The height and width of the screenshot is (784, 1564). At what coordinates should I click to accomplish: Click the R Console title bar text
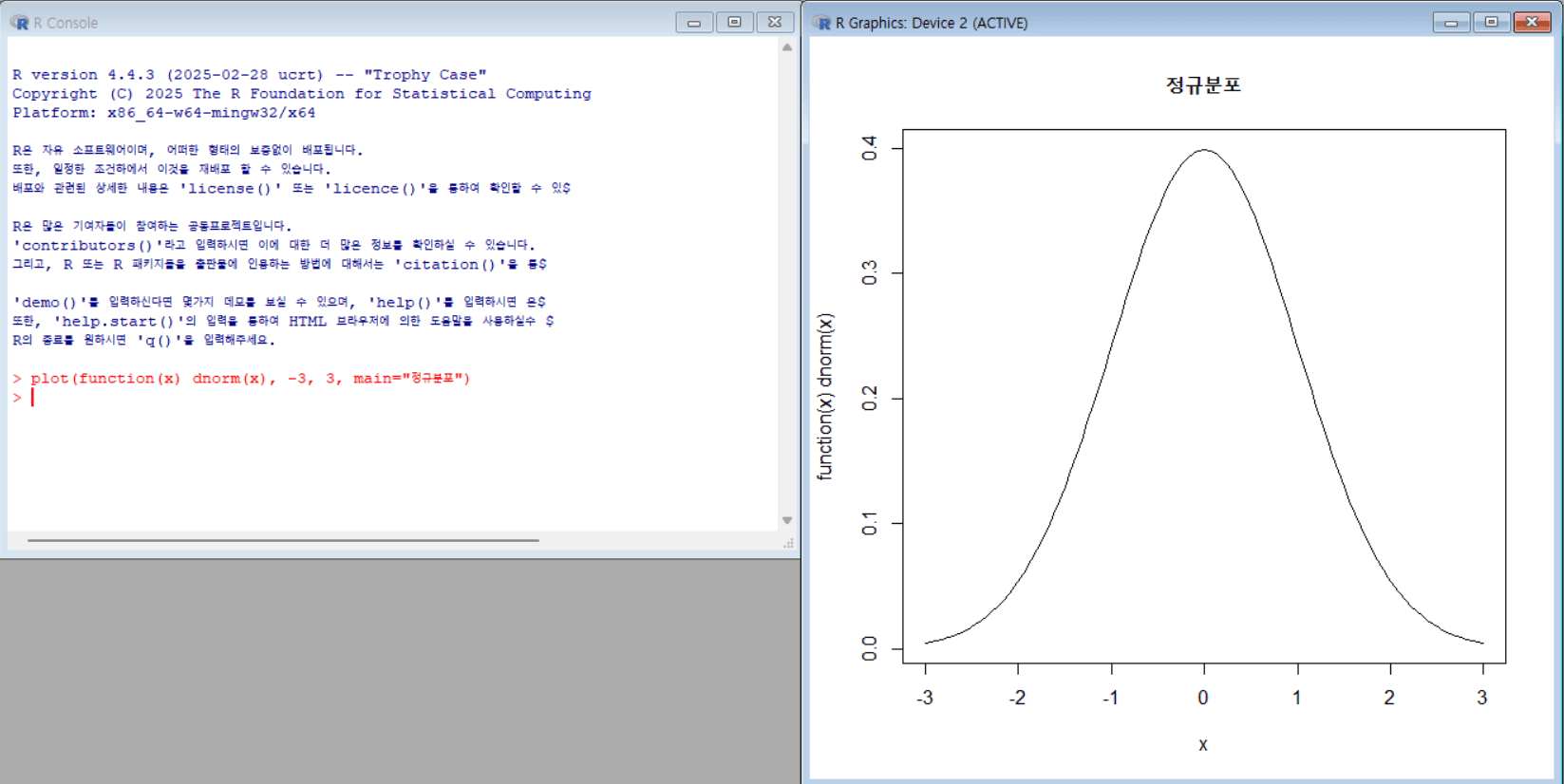pos(66,23)
